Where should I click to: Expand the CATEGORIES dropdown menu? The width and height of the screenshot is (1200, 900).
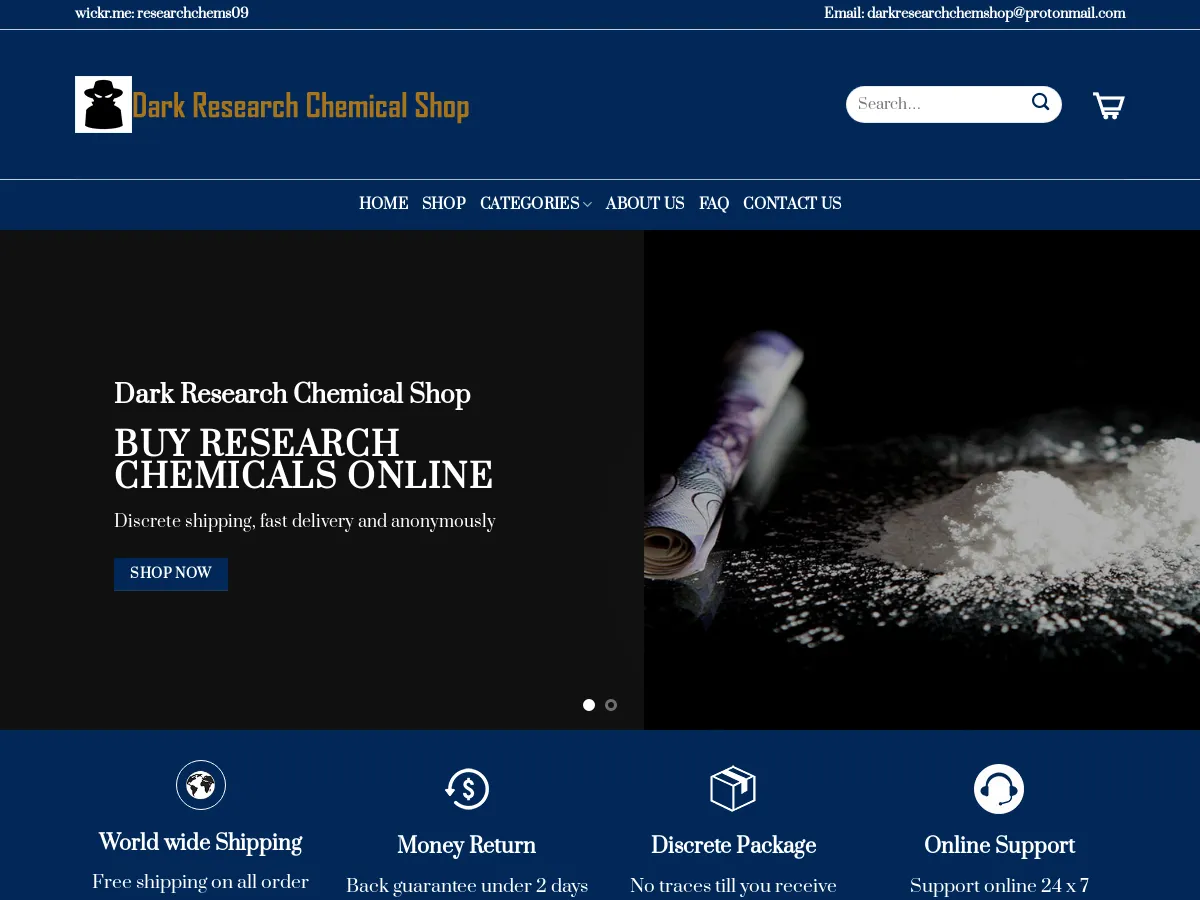[x=529, y=203]
